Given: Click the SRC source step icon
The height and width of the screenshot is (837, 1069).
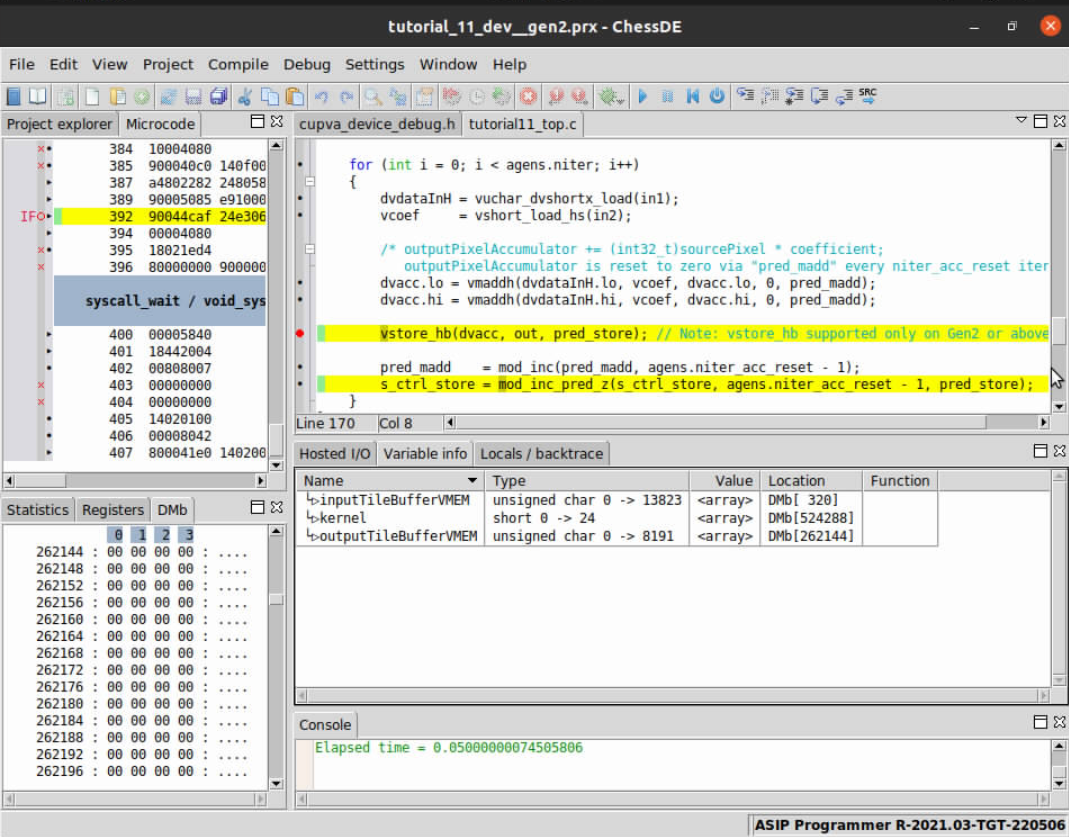Looking at the screenshot, I should [x=868, y=96].
